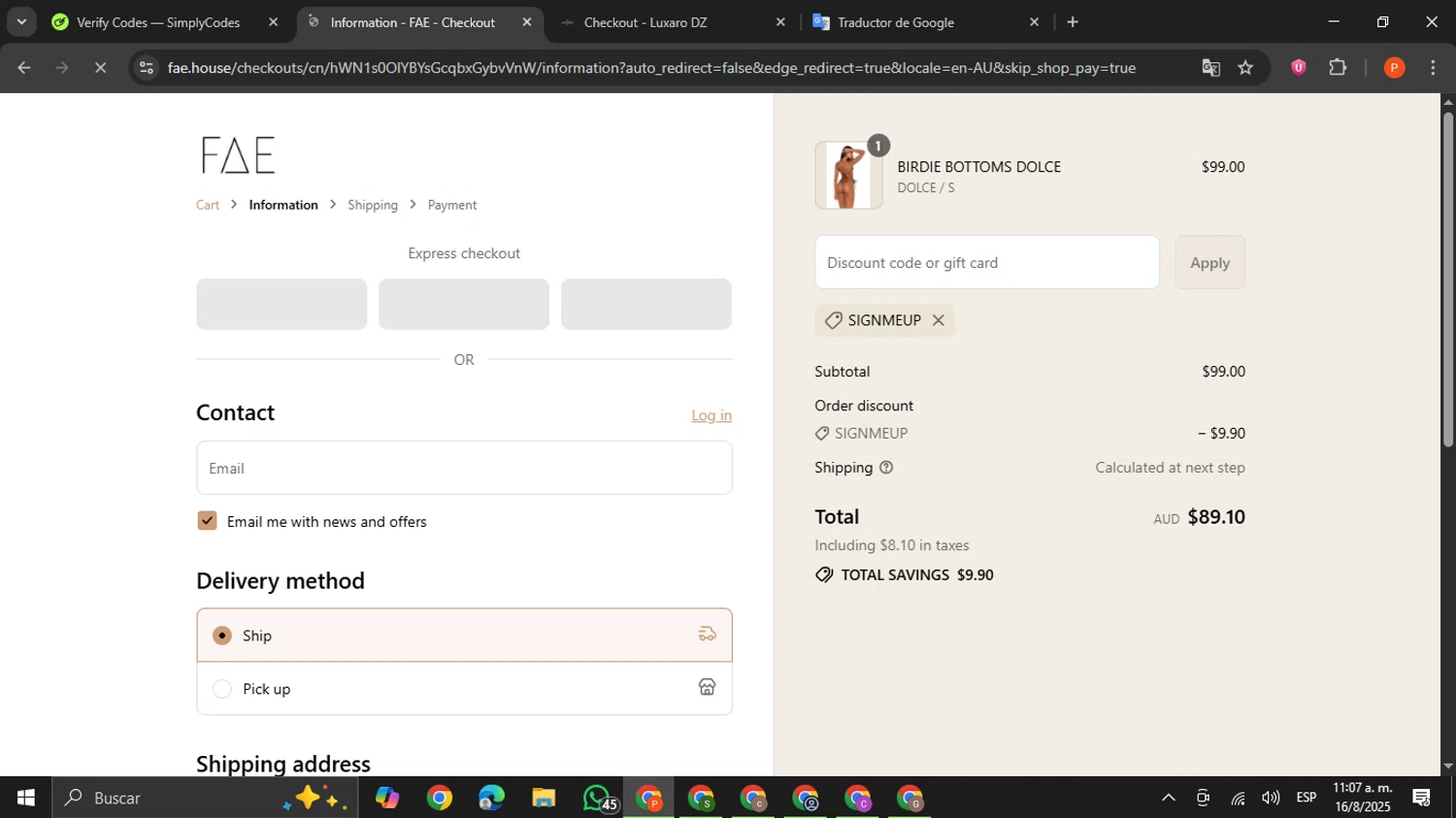1456x818 pixels.
Task: Open WhatsApp from the taskbar
Action: point(597,798)
